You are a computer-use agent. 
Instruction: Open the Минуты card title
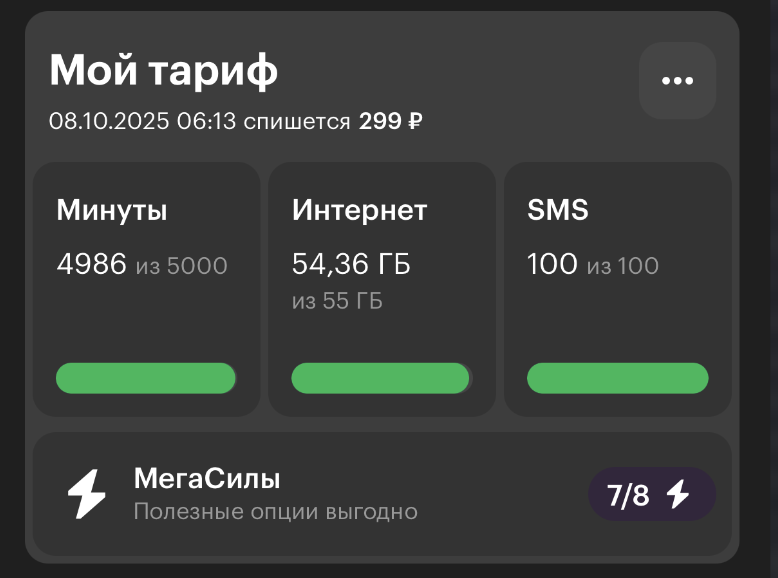112,210
